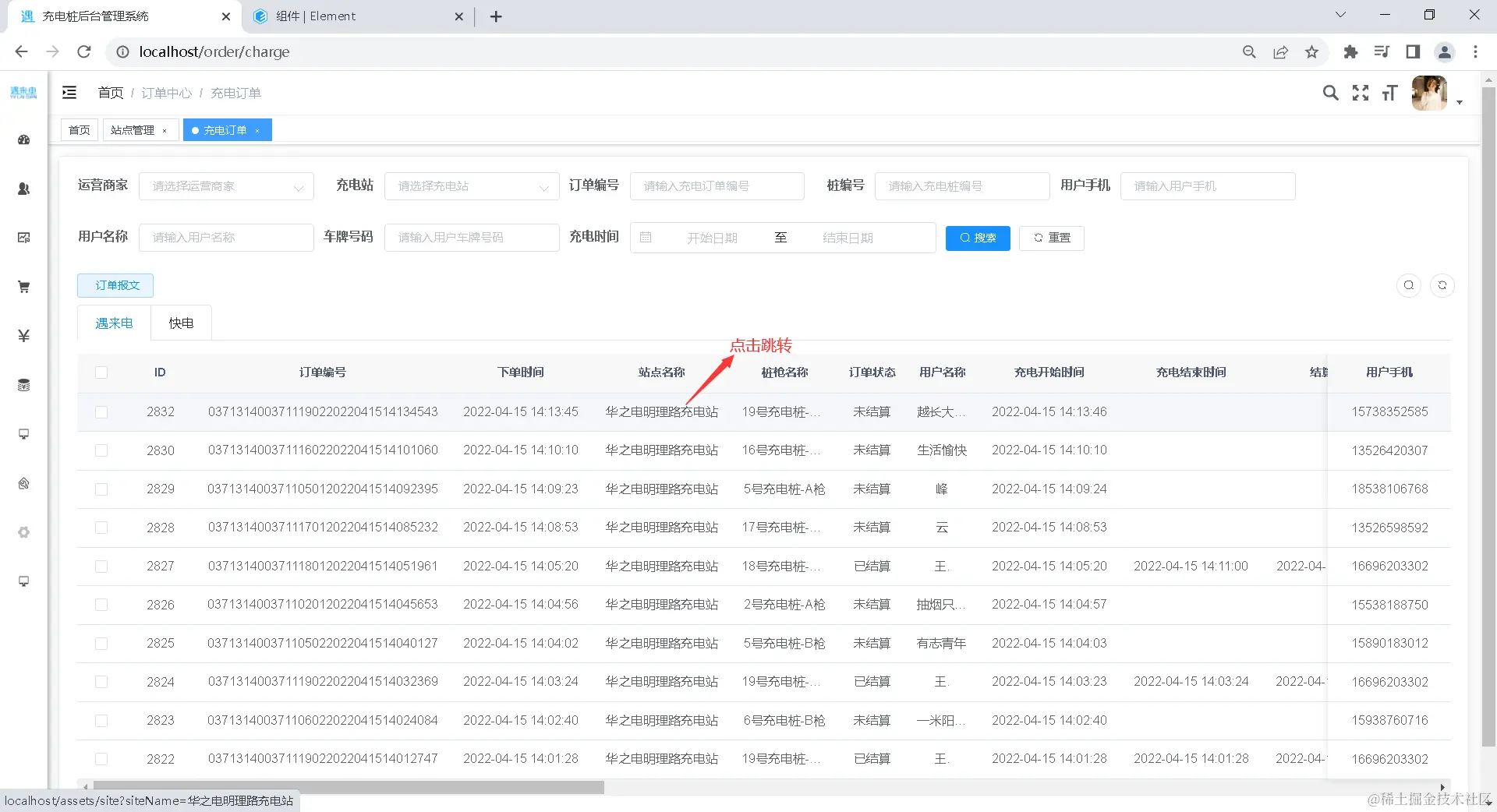Switch to the 首页 page tag
The height and width of the screenshot is (812, 1497).
pyautogui.click(x=80, y=130)
